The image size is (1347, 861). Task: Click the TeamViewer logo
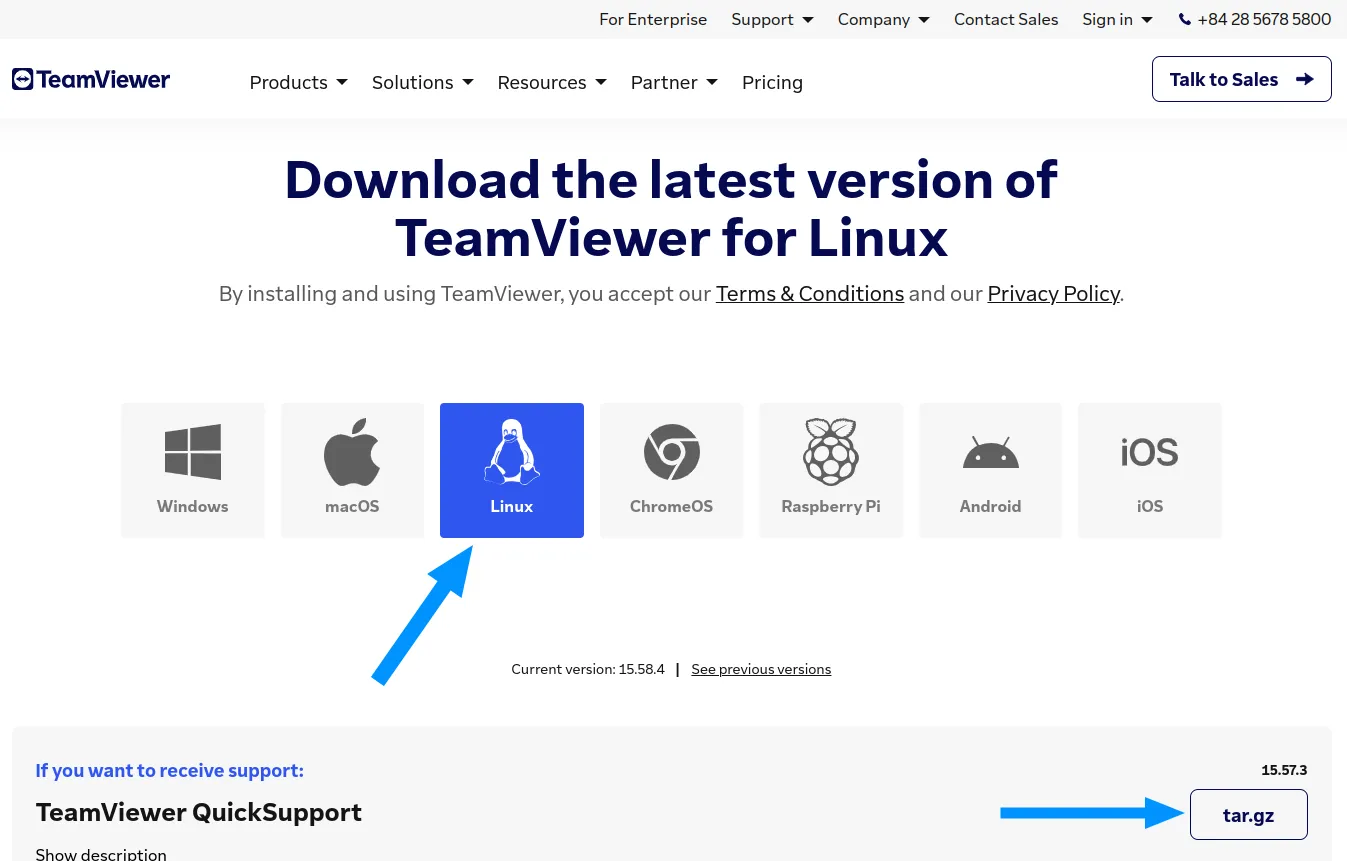tap(91, 79)
